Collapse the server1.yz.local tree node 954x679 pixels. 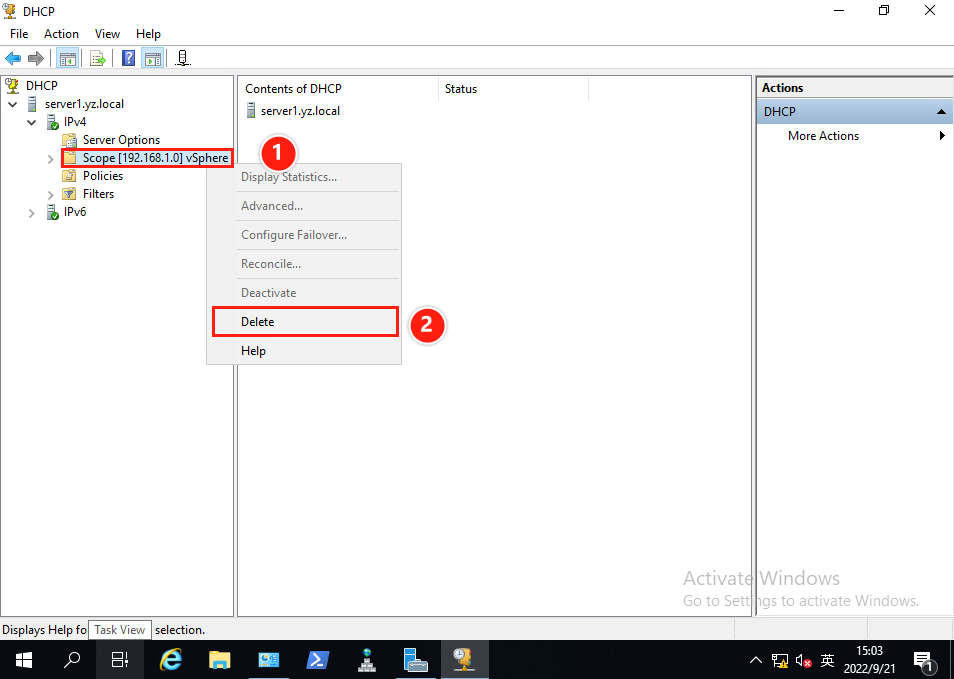[13, 105]
